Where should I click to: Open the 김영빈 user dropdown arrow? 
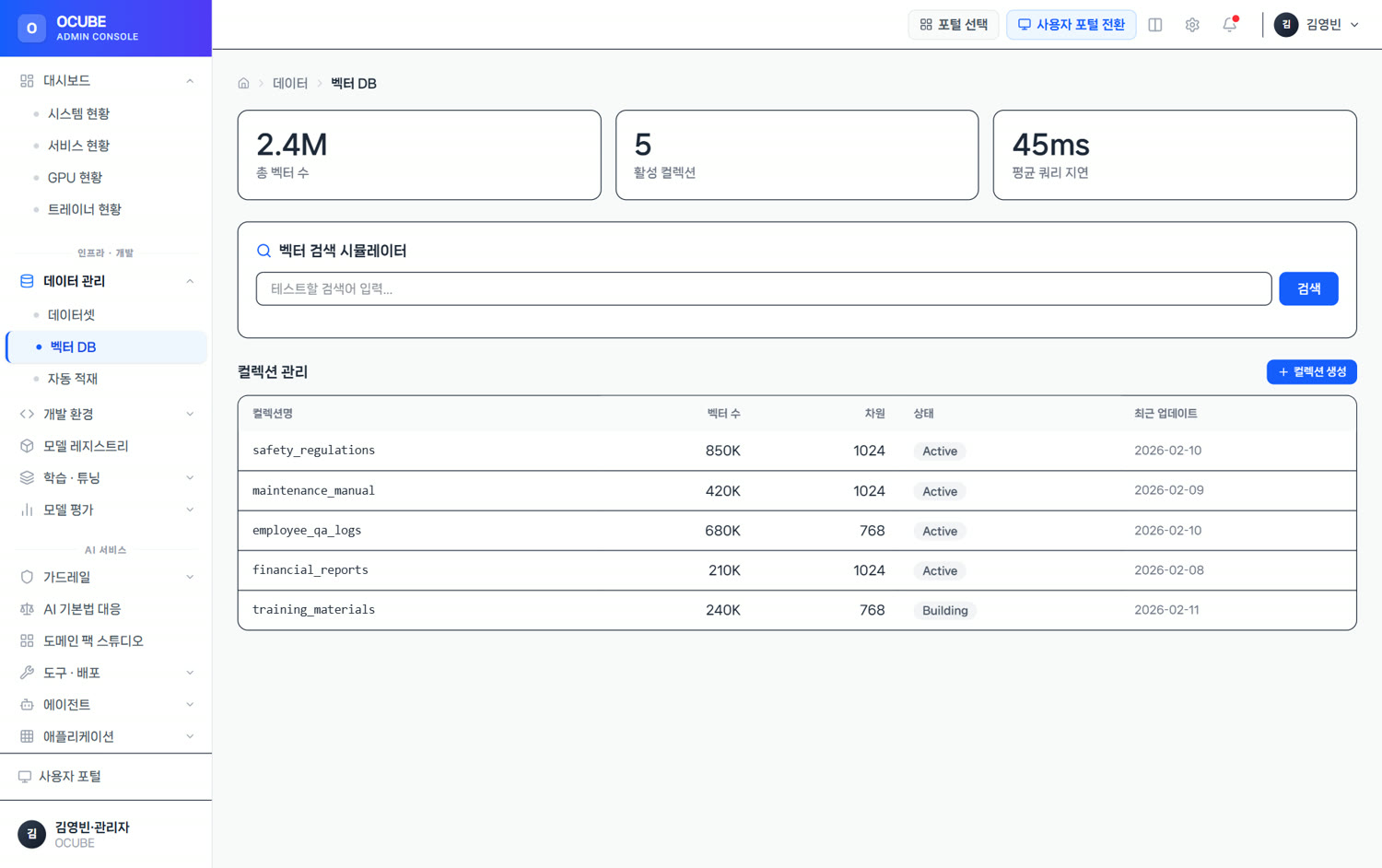click(1354, 25)
